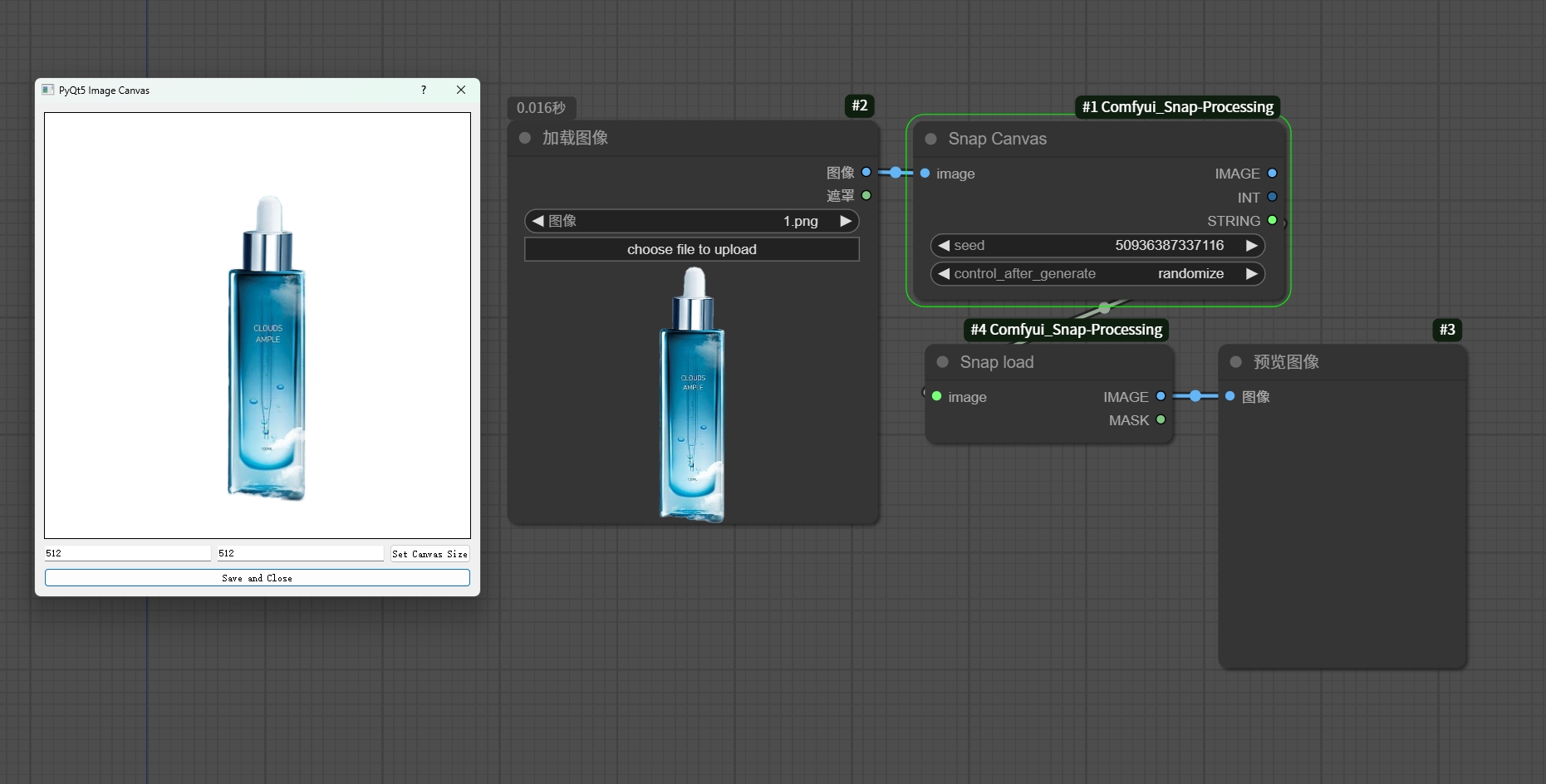Collapse the Snap load node via its dot
The height and width of the screenshot is (784, 1546).
[x=943, y=362]
